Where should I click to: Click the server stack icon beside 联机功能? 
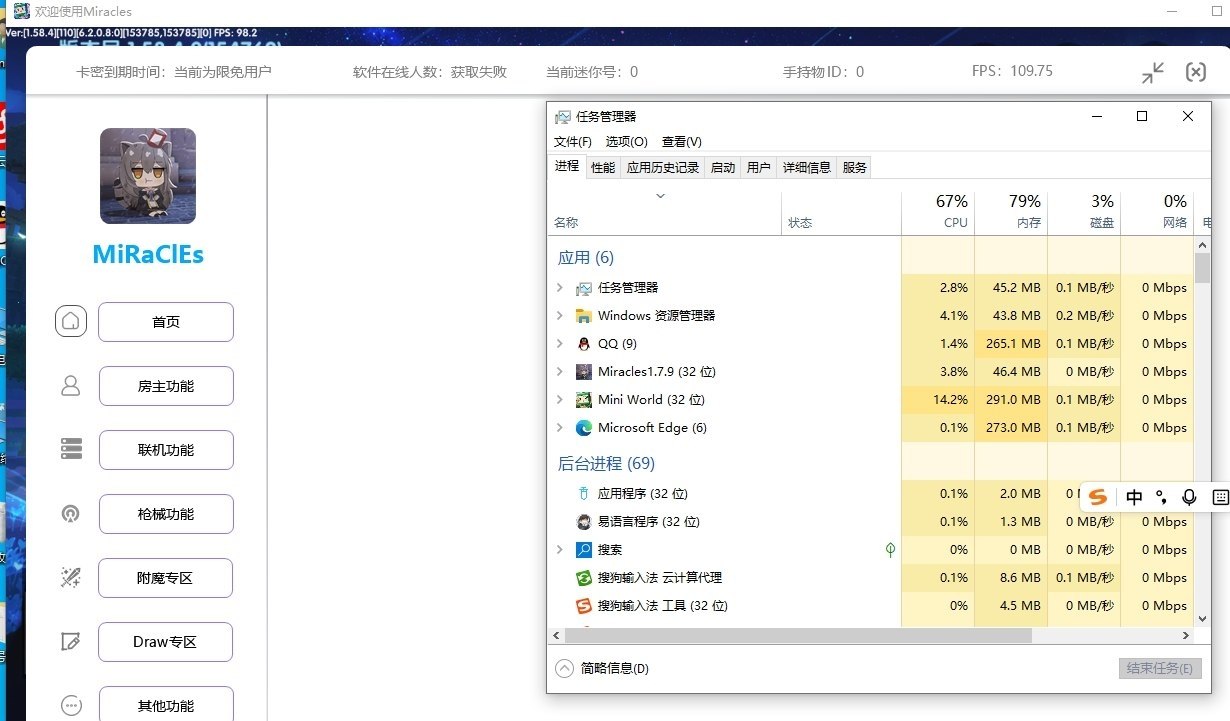click(71, 449)
